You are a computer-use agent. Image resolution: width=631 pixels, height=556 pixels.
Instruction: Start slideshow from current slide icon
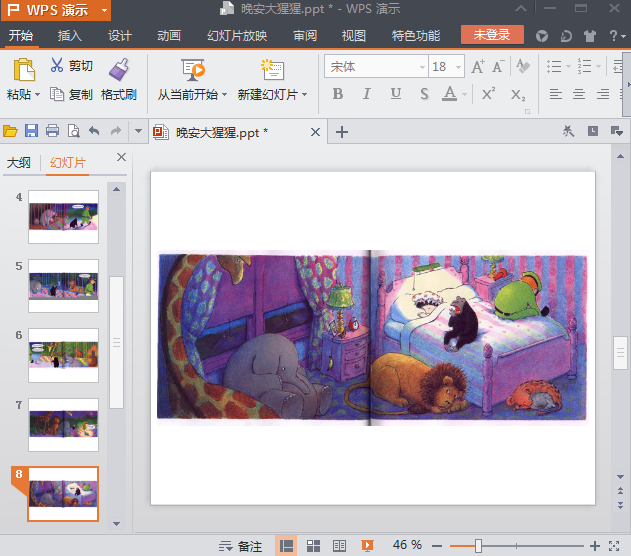coord(193,70)
